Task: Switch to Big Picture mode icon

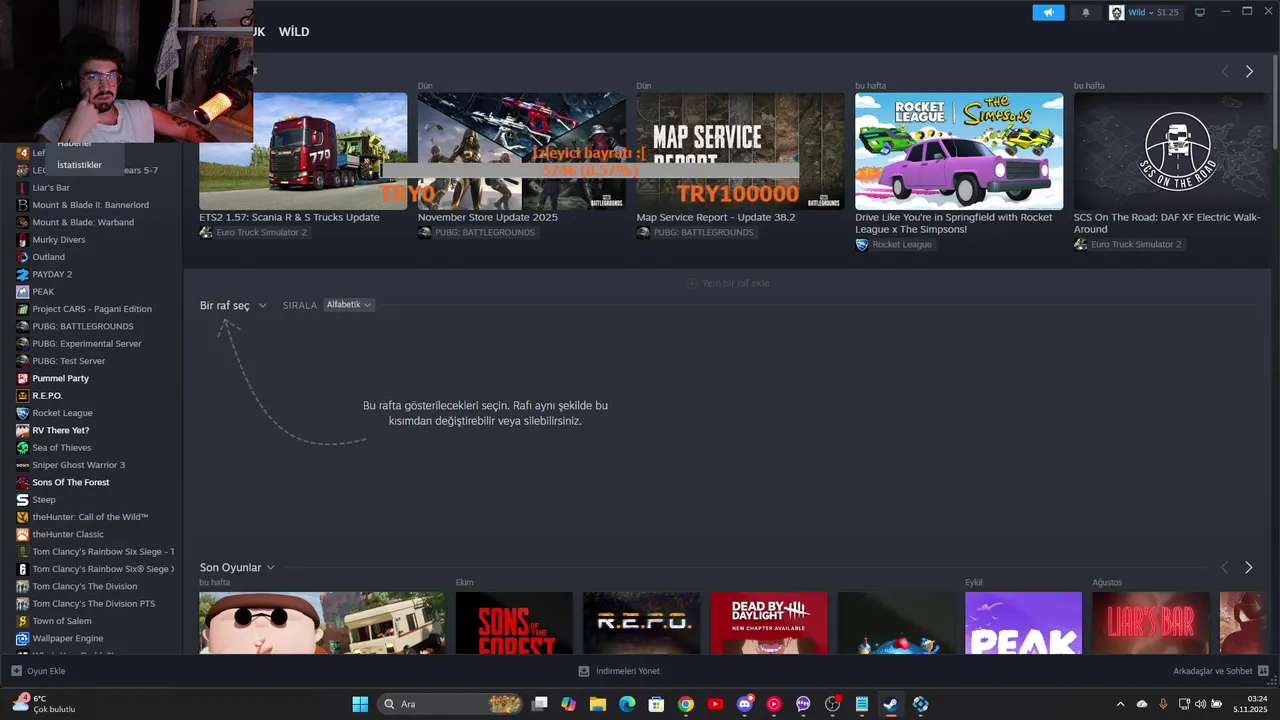Action: (x=1199, y=12)
